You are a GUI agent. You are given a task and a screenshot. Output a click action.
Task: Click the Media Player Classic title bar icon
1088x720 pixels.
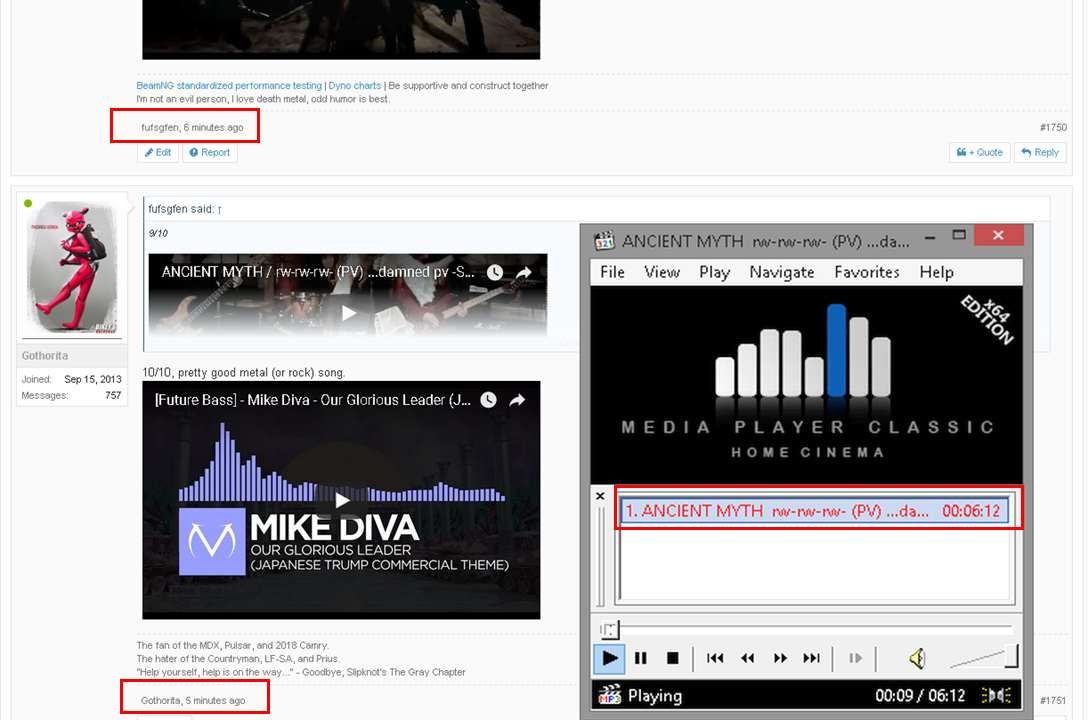604,241
